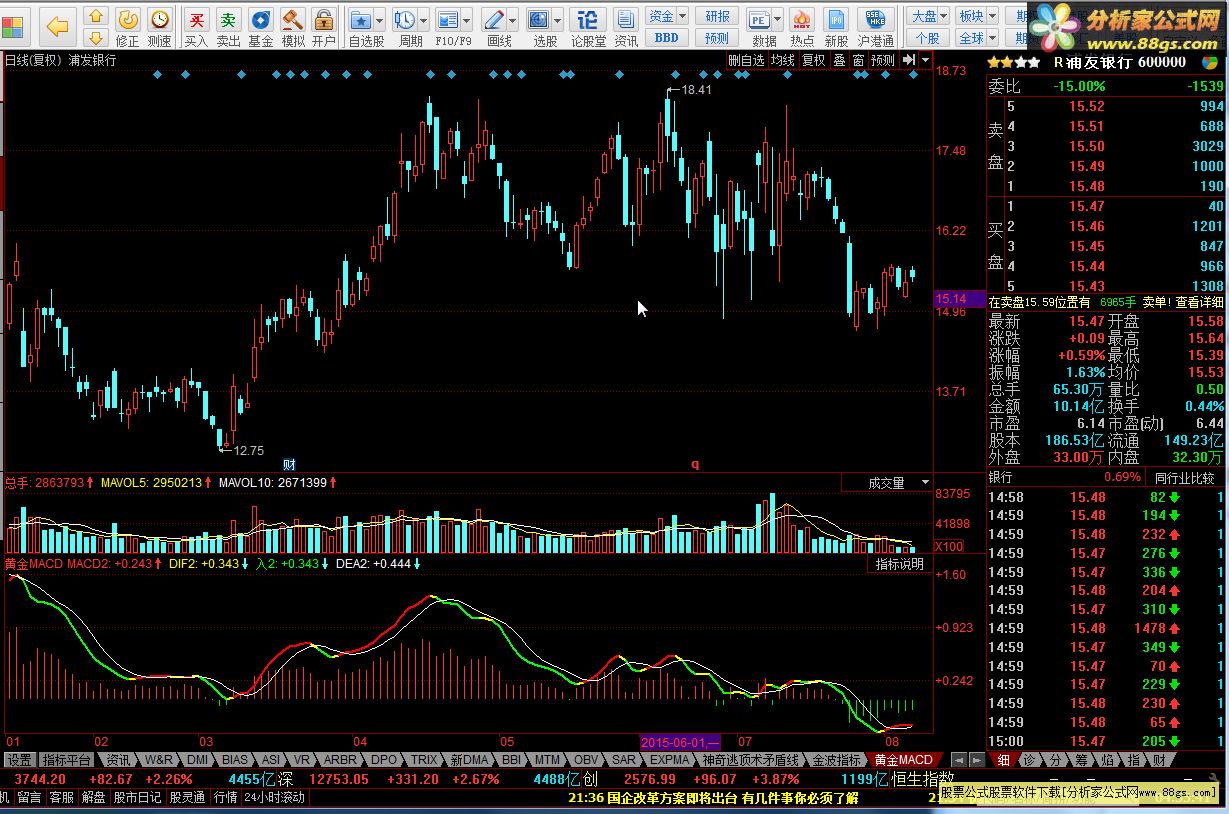
Task: Select the 细 detail tab in the right panel
Action: click(1004, 760)
